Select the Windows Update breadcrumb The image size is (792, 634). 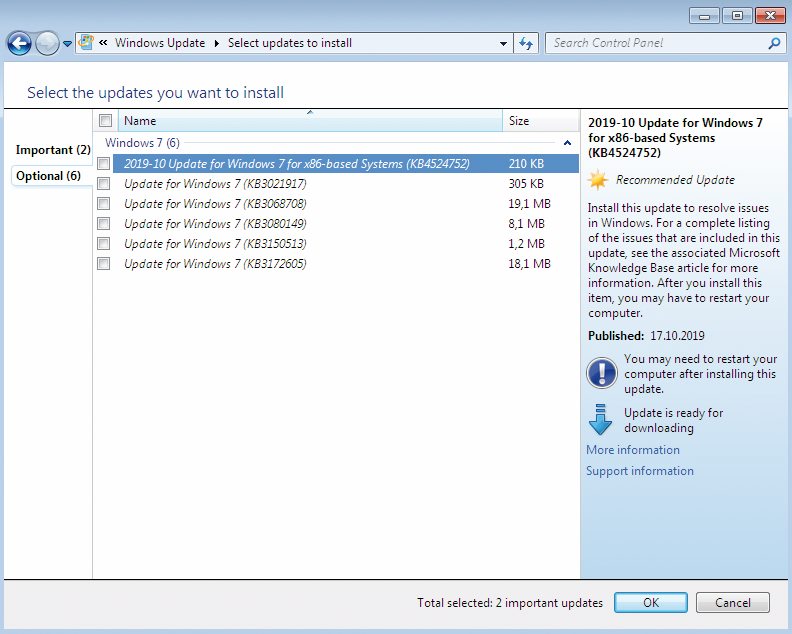(160, 43)
